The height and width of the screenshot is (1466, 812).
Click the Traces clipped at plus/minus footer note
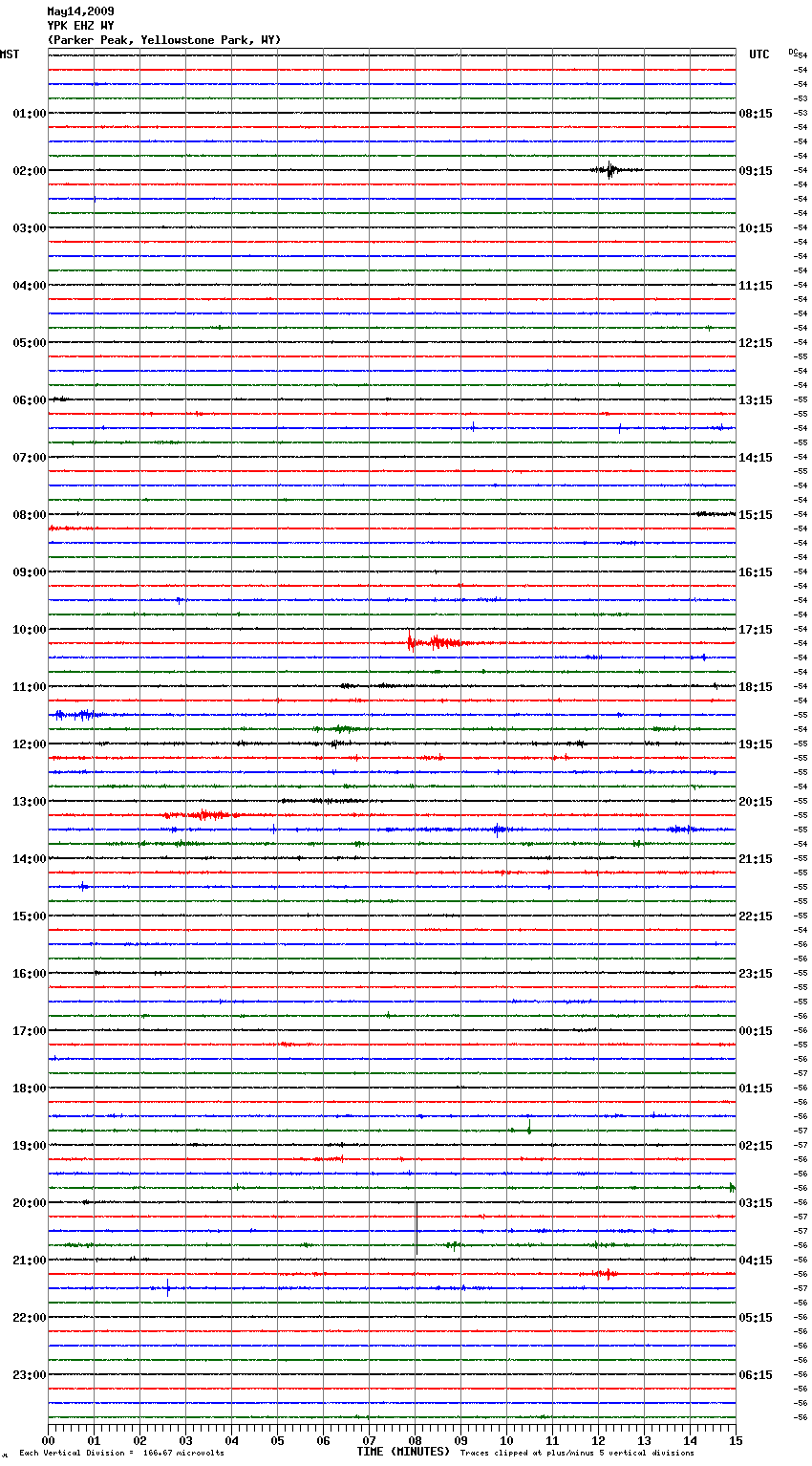[x=577, y=1454]
